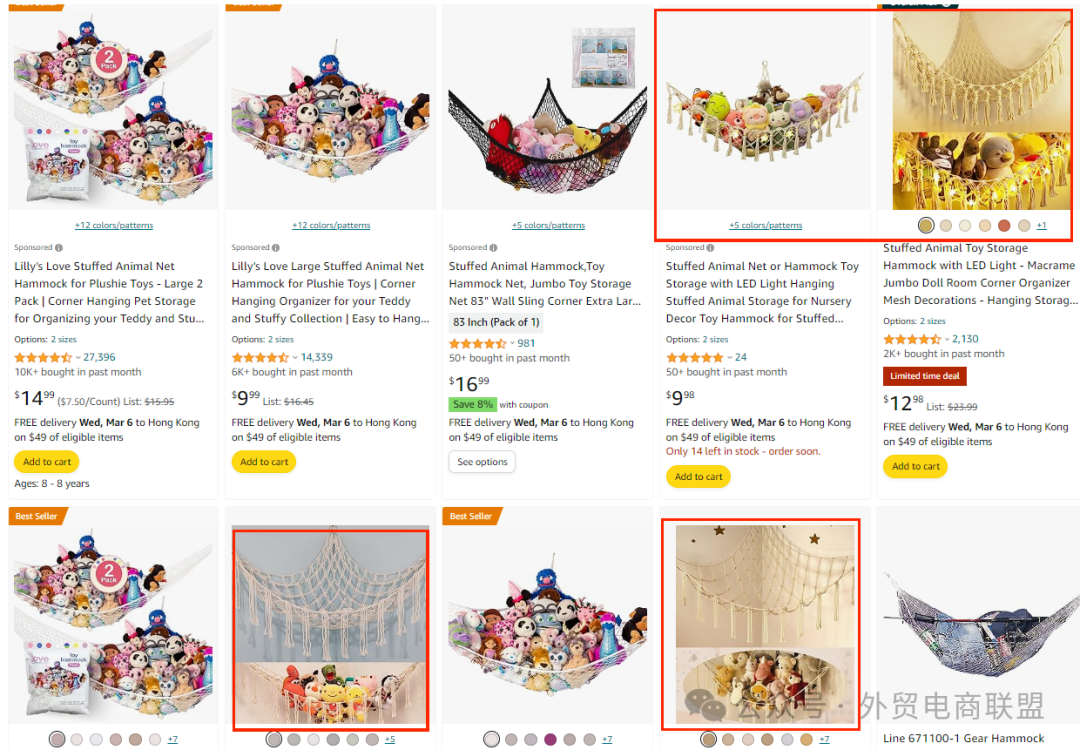Select the red-orange color swatch on Macrame hammock
Image resolution: width=1080 pixels, height=750 pixels.
[x=1004, y=225]
